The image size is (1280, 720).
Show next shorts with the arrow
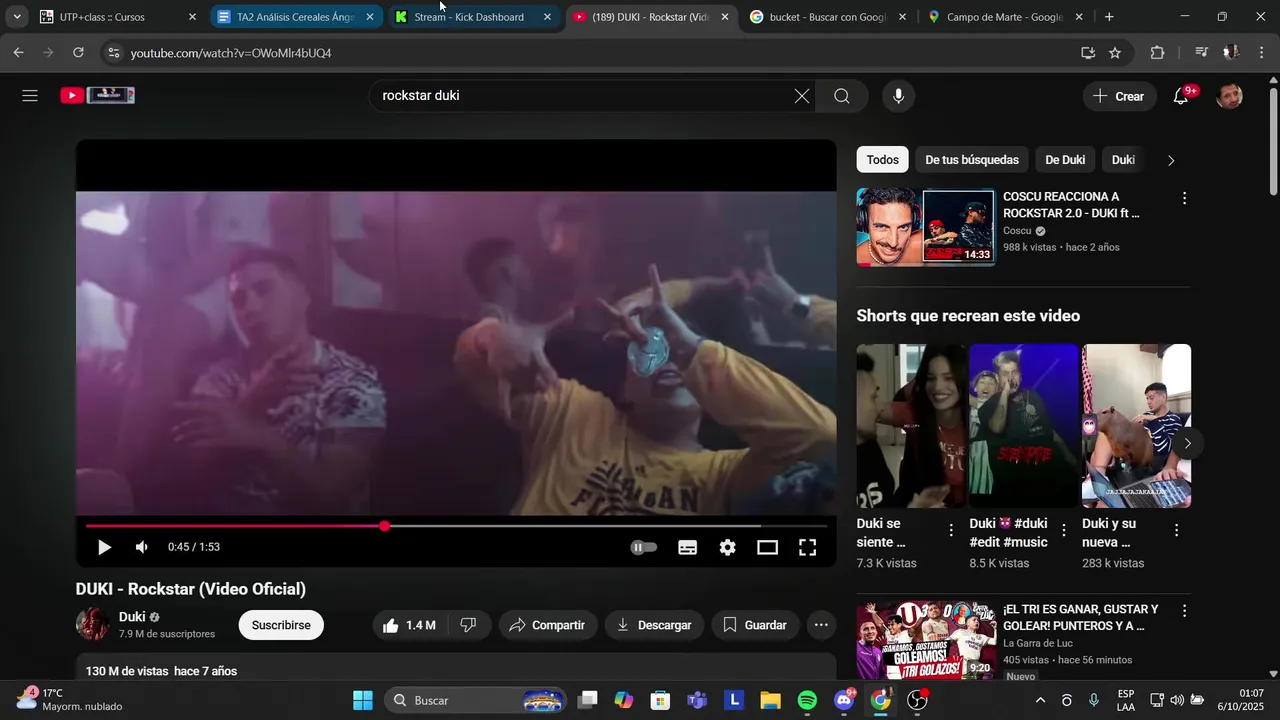(1187, 443)
